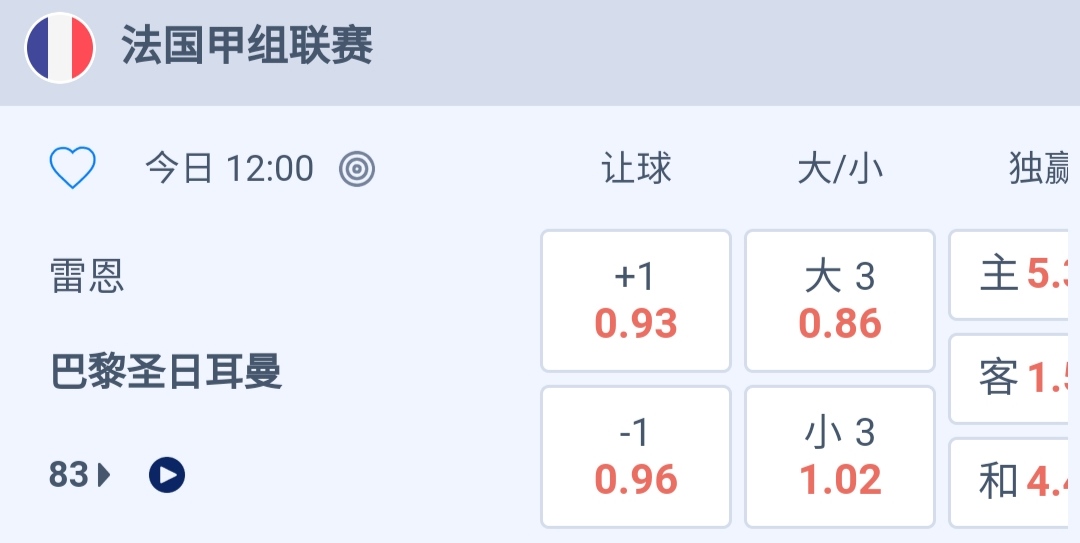Expand the 83 more markets arrow
Screen dimensions: 1080x543
click(x=104, y=475)
